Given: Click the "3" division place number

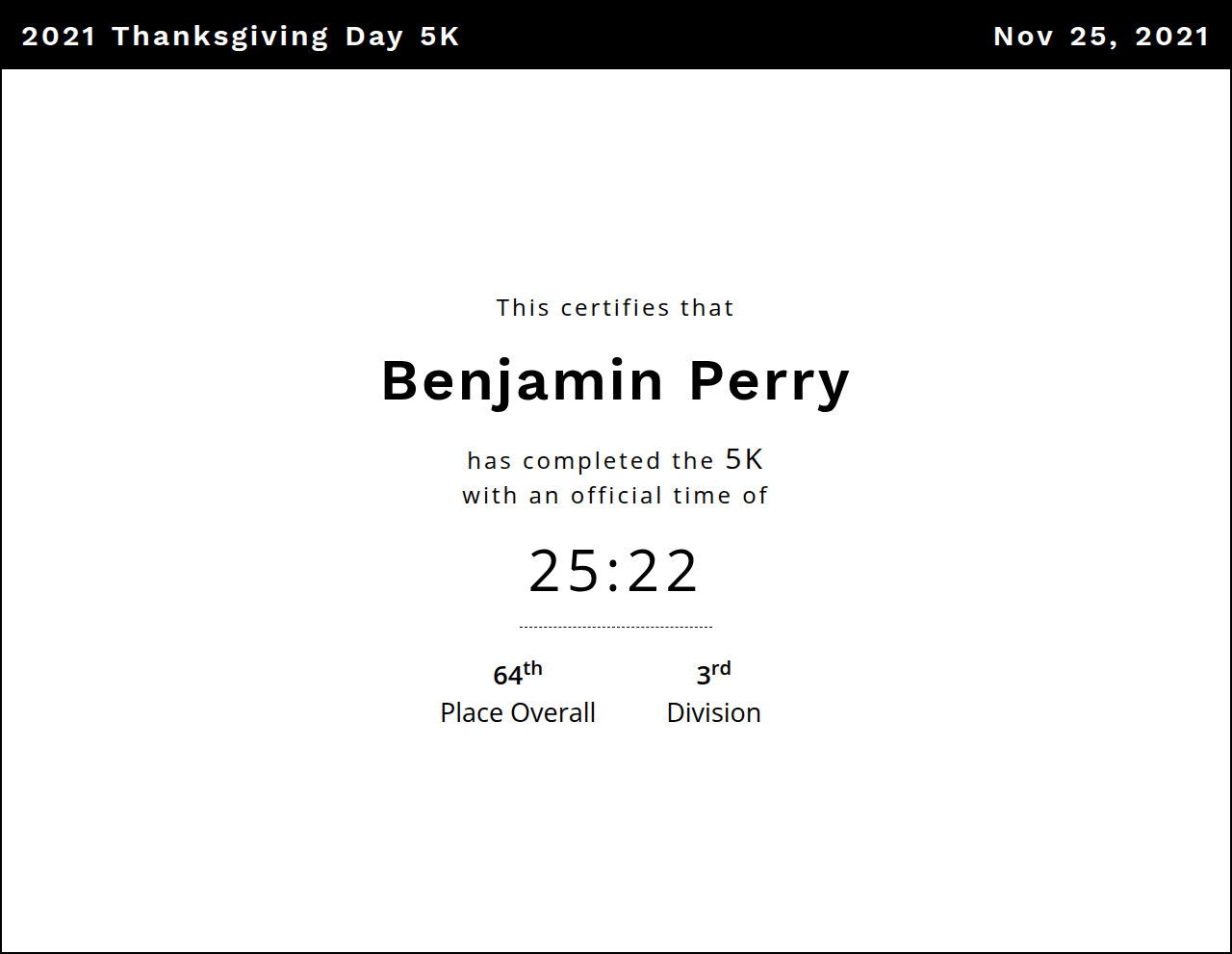Looking at the screenshot, I should point(703,676).
